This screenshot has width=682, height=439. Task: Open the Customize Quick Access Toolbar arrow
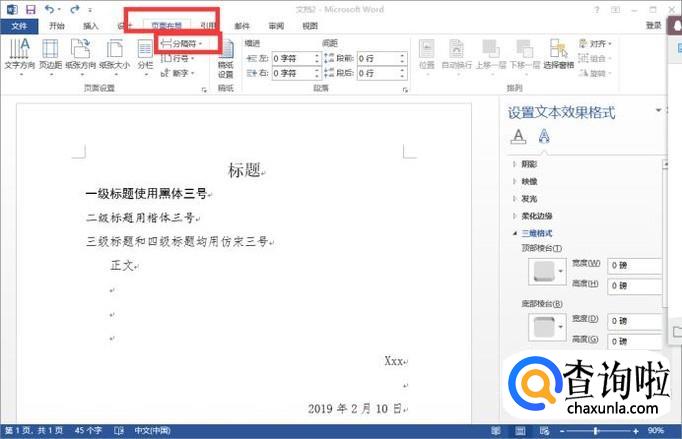pos(90,10)
